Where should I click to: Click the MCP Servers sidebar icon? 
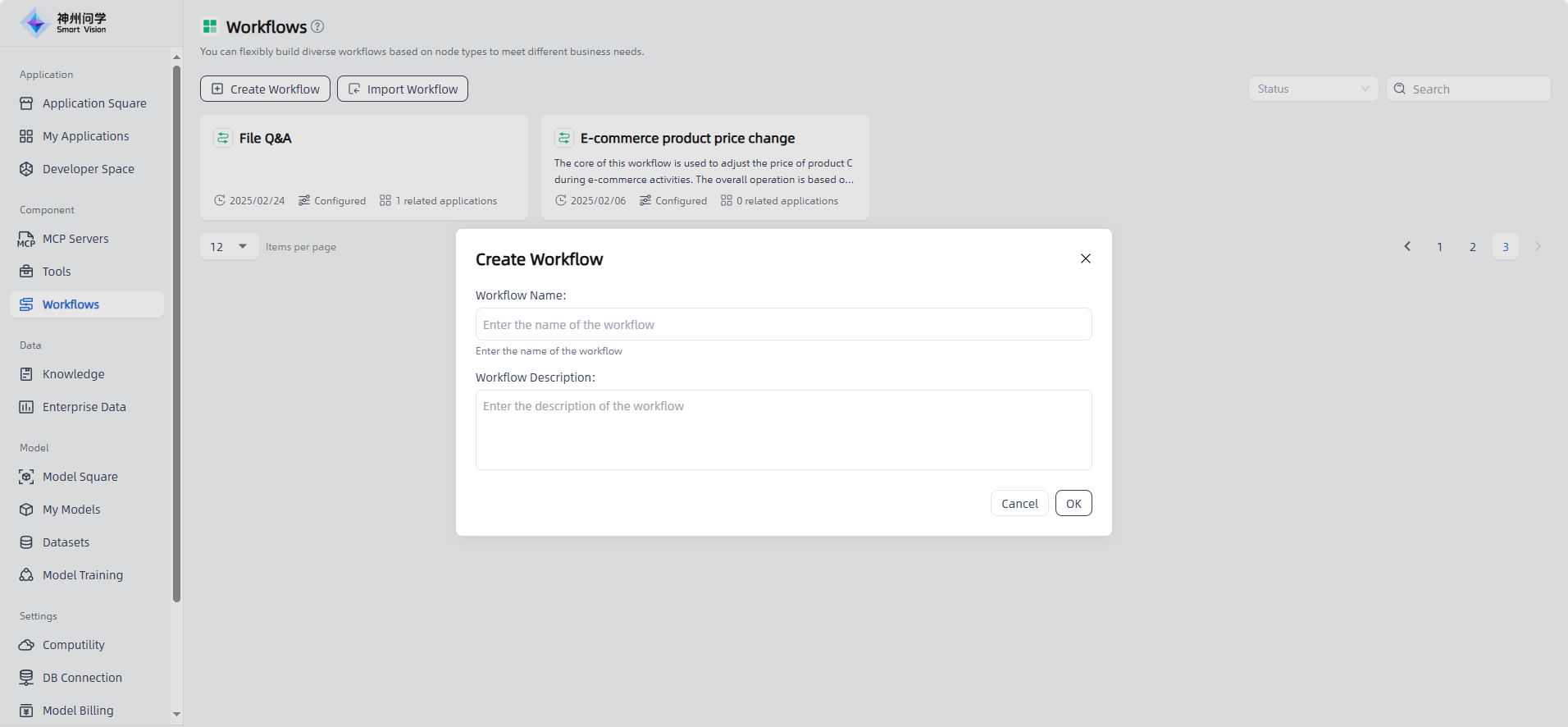pyautogui.click(x=26, y=239)
